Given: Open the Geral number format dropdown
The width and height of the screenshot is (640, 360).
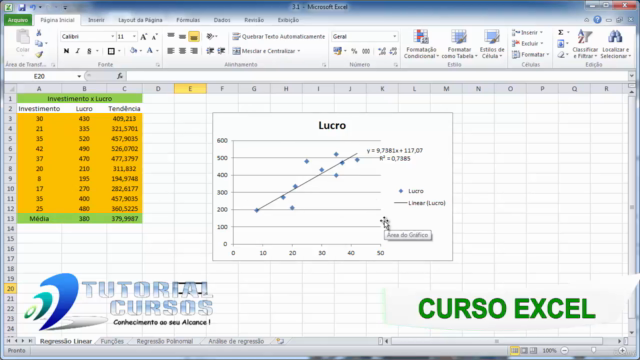Looking at the screenshot, I should (x=394, y=36).
